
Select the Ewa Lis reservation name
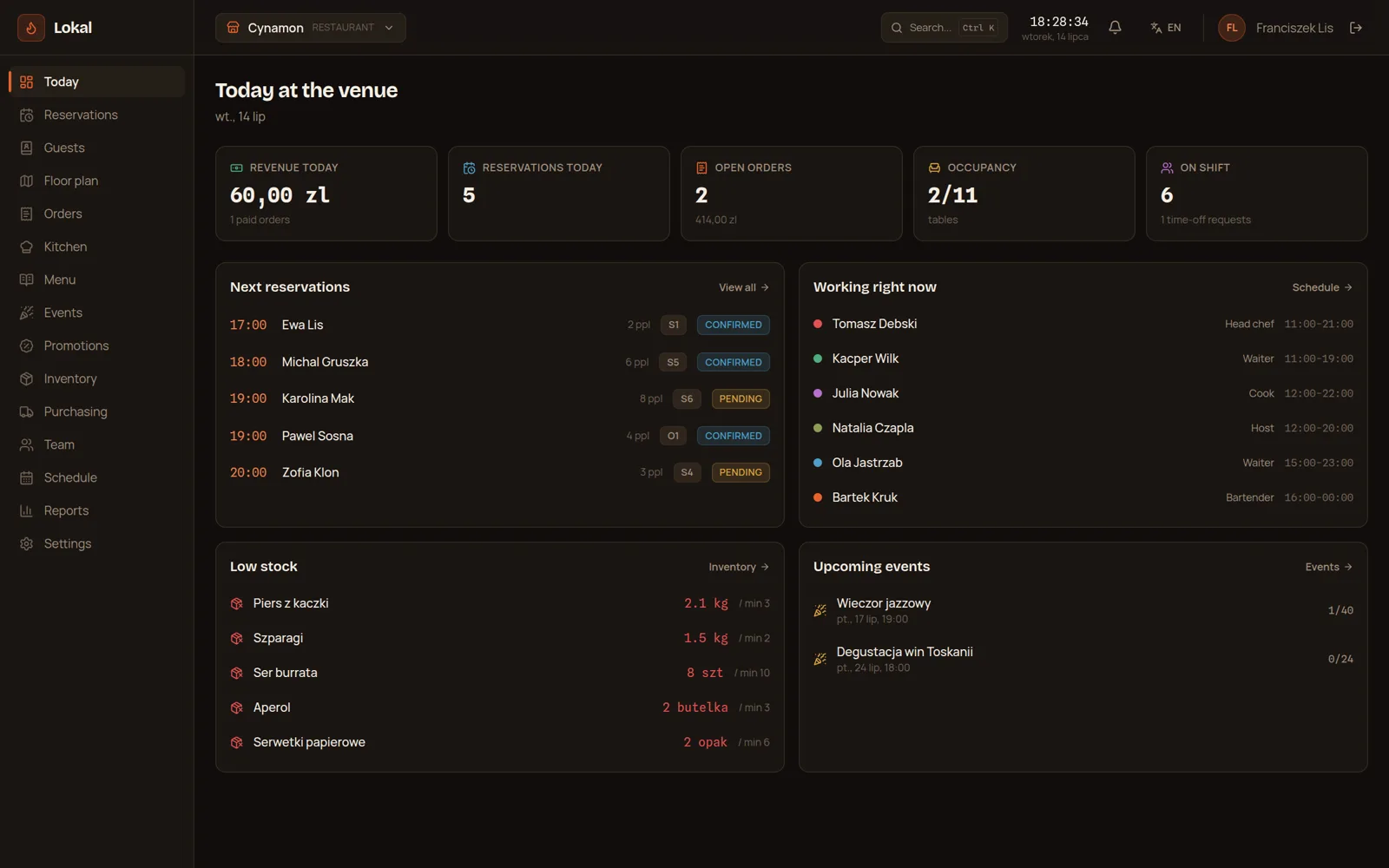click(302, 325)
